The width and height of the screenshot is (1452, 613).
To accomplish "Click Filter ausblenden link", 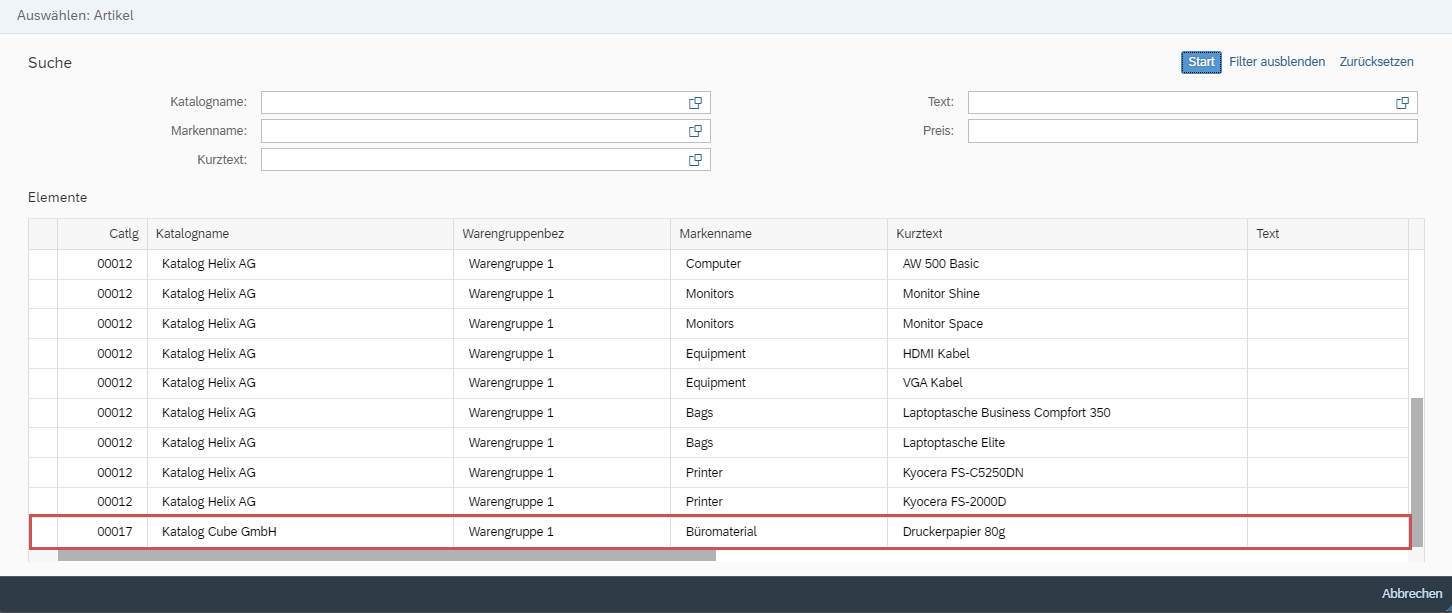I will pyautogui.click(x=1277, y=62).
